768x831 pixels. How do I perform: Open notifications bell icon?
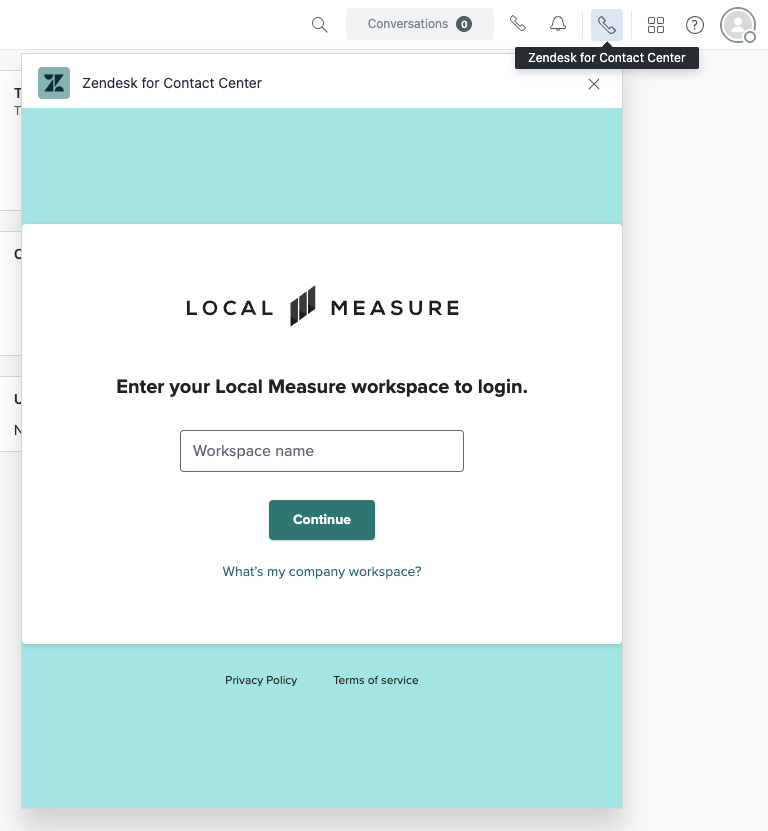click(558, 24)
